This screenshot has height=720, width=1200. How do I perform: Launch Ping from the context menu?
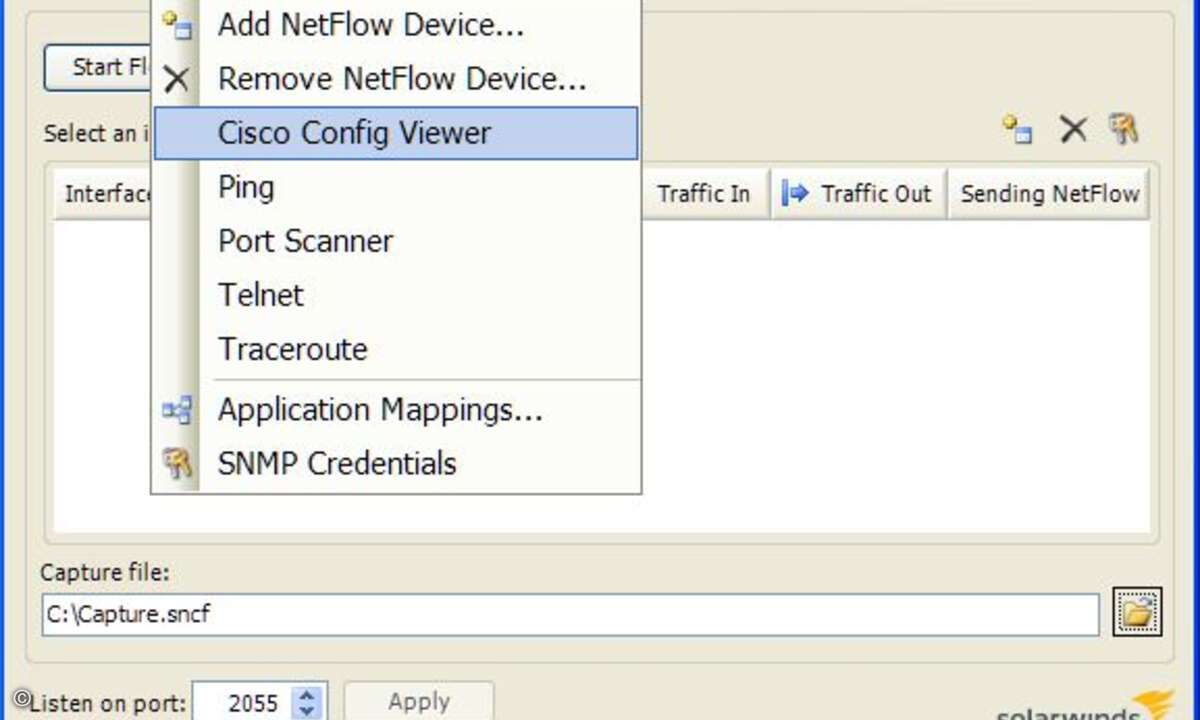tap(396, 187)
